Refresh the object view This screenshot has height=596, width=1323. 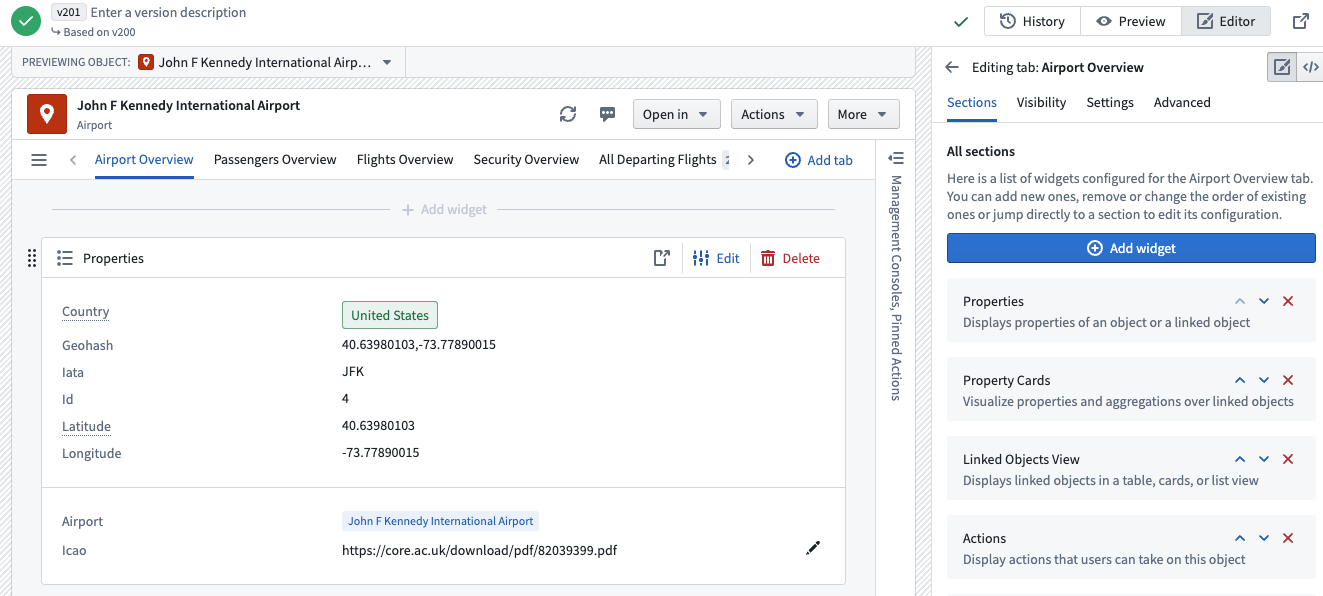pos(568,114)
